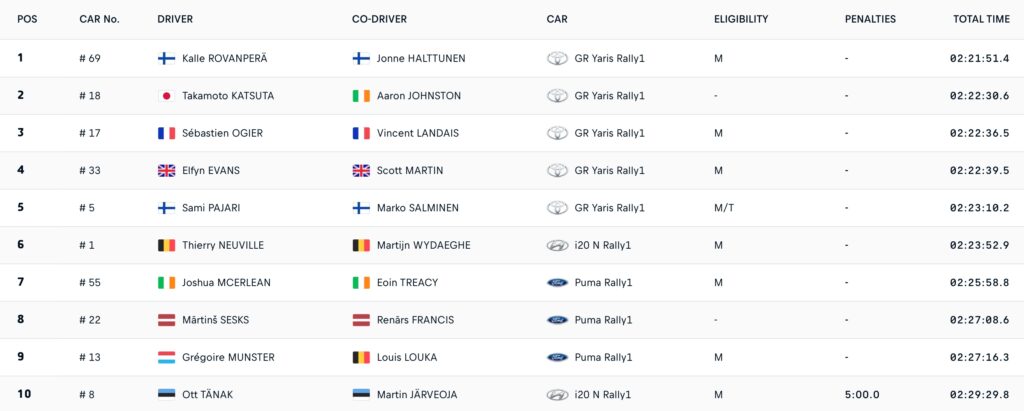Open co-driver Martijn WYDAEGHE name

point(423,246)
